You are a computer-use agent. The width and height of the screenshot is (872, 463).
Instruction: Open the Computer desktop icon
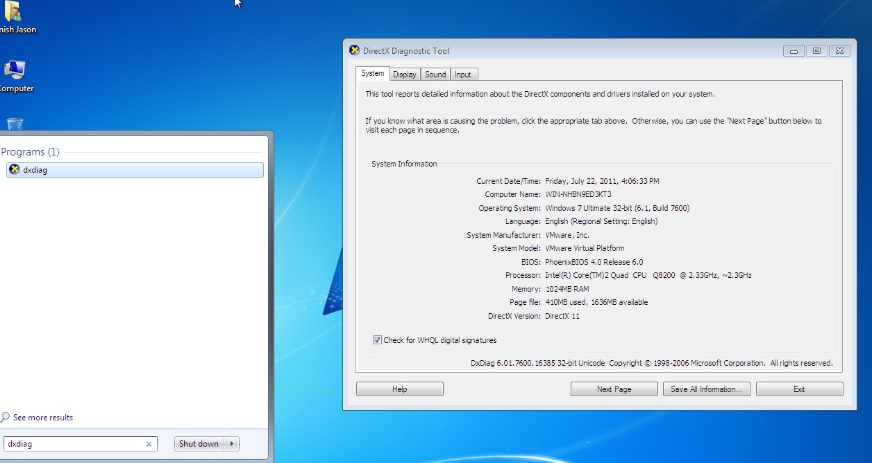point(14,76)
